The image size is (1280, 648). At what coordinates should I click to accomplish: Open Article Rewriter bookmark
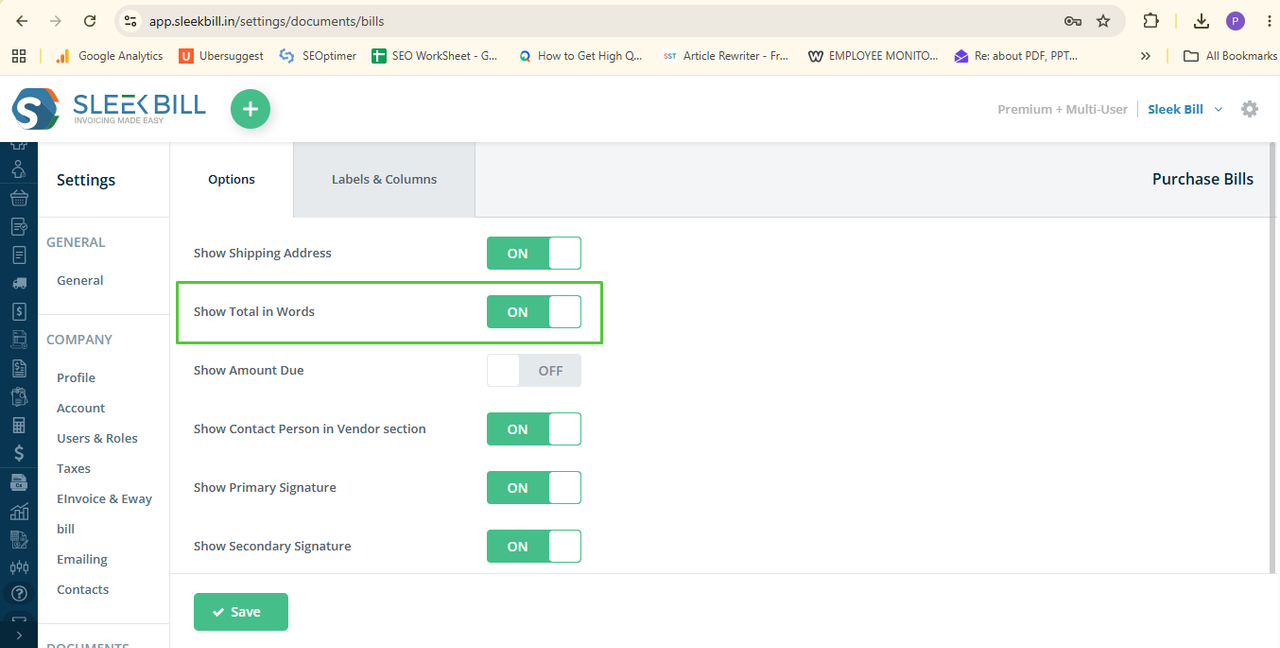pos(726,56)
